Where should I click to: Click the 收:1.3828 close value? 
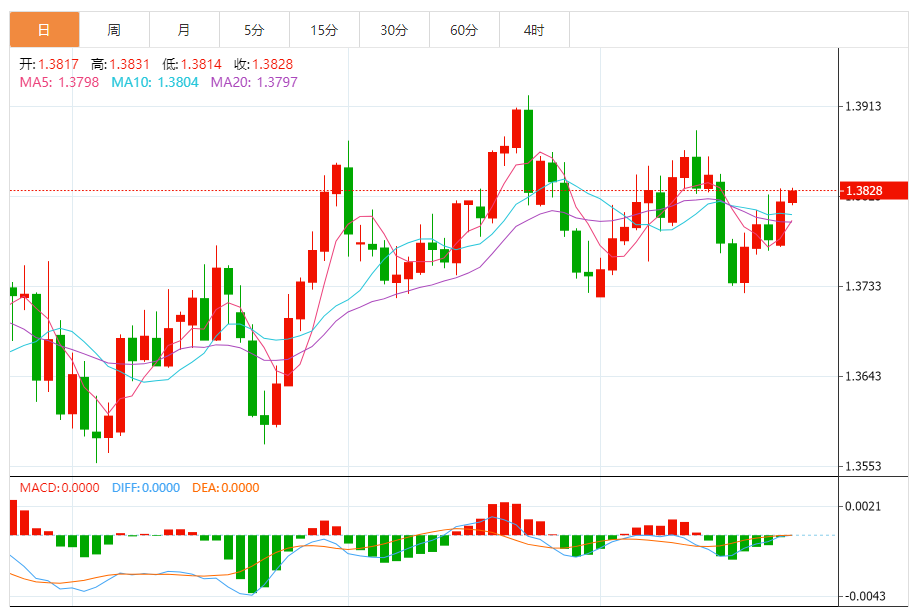pos(263,64)
